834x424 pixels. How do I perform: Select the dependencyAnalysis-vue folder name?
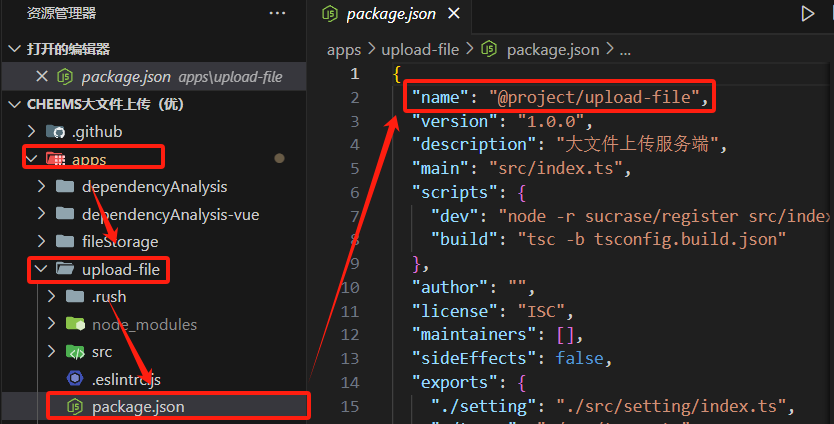pos(171,214)
